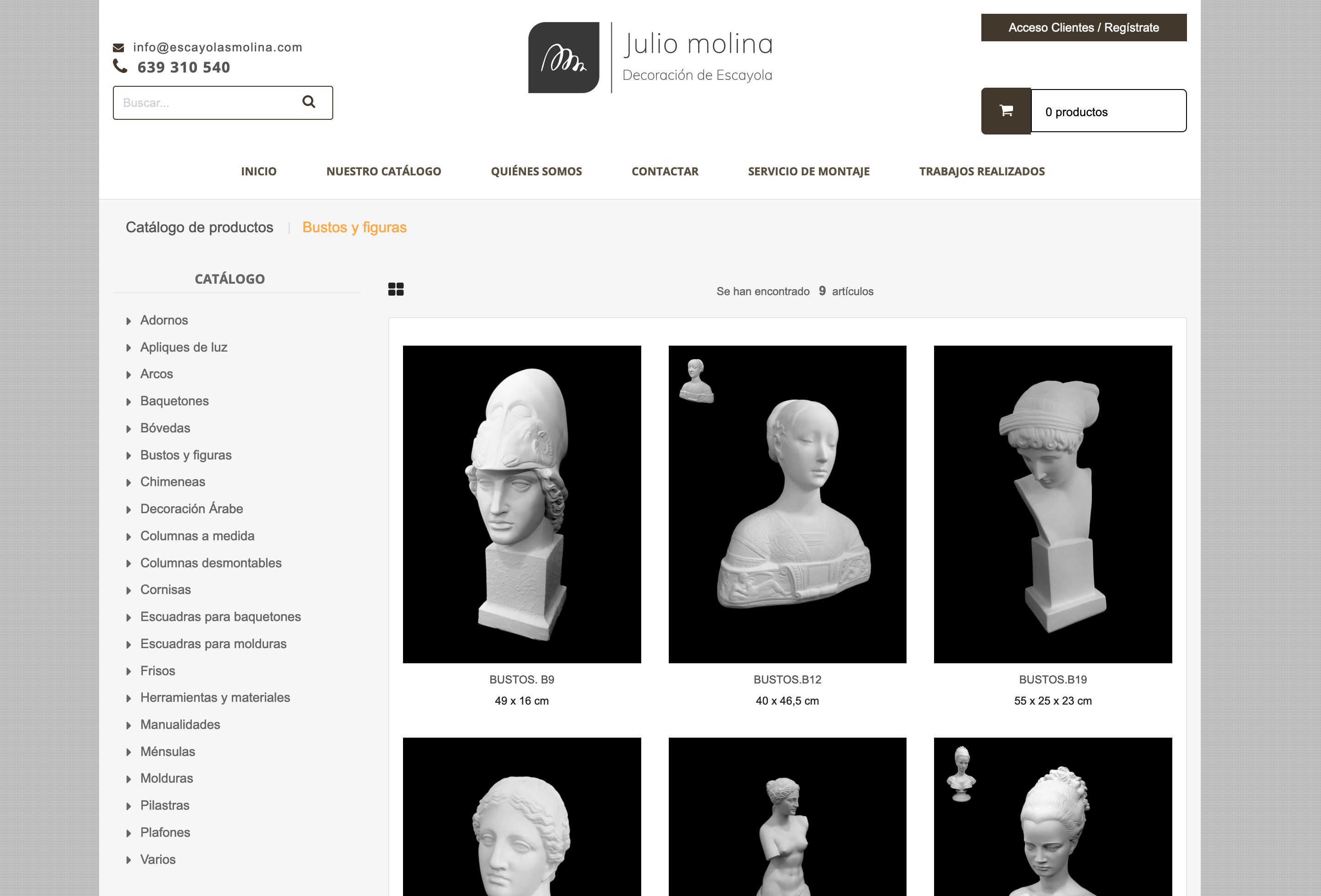
Task: Click the Julio Molina logo emblem
Action: pos(563,57)
